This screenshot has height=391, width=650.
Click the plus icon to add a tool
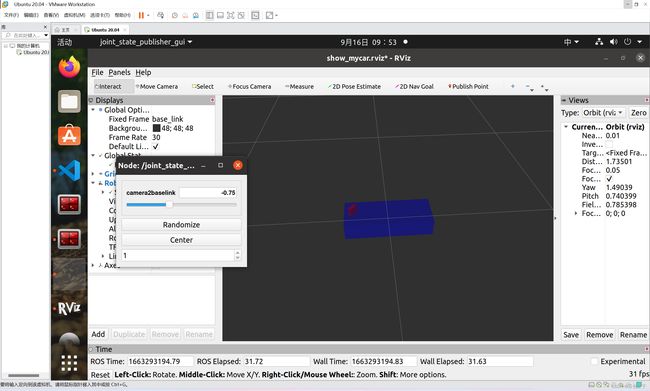pos(513,86)
